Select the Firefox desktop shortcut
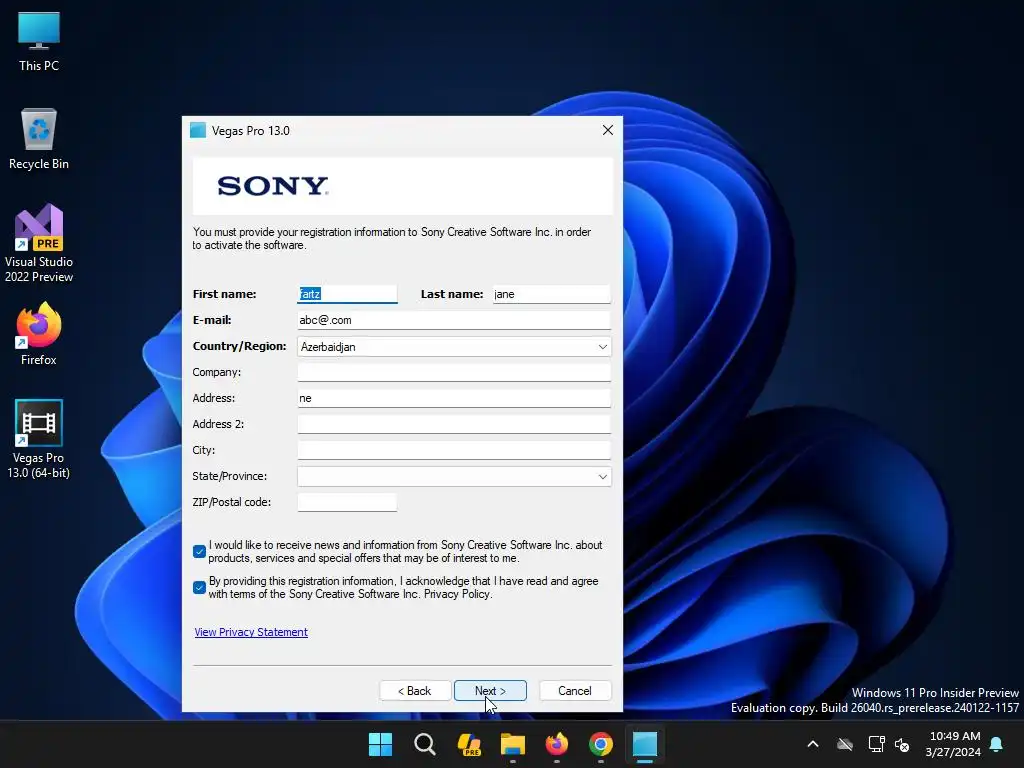This screenshot has width=1024, height=768. click(39, 334)
